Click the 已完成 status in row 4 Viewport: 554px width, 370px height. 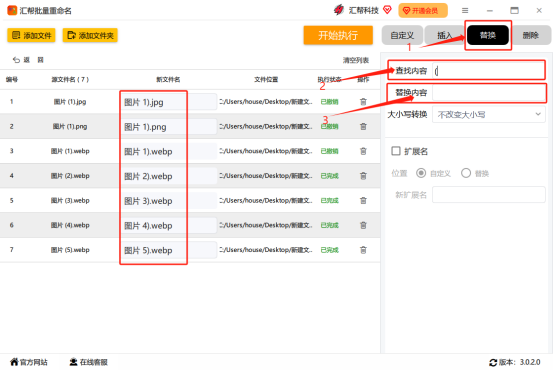(330, 176)
